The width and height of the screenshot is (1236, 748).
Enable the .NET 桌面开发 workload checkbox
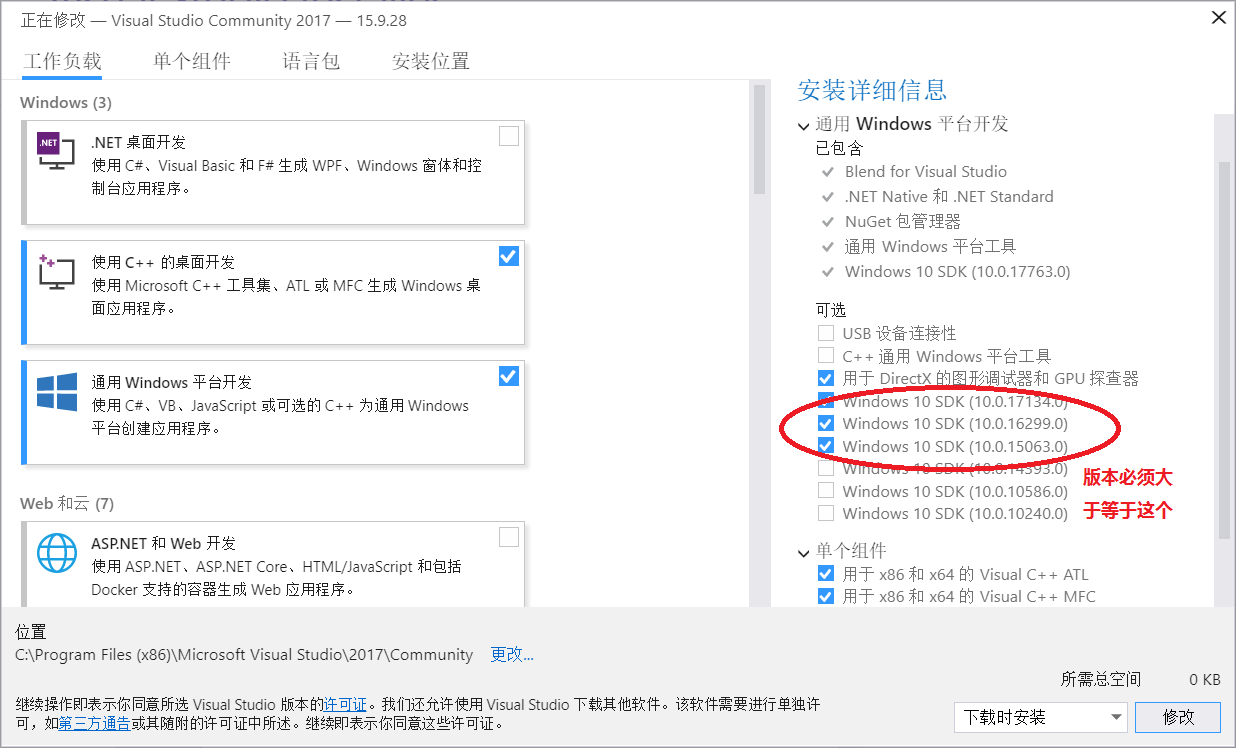point(509,136)
